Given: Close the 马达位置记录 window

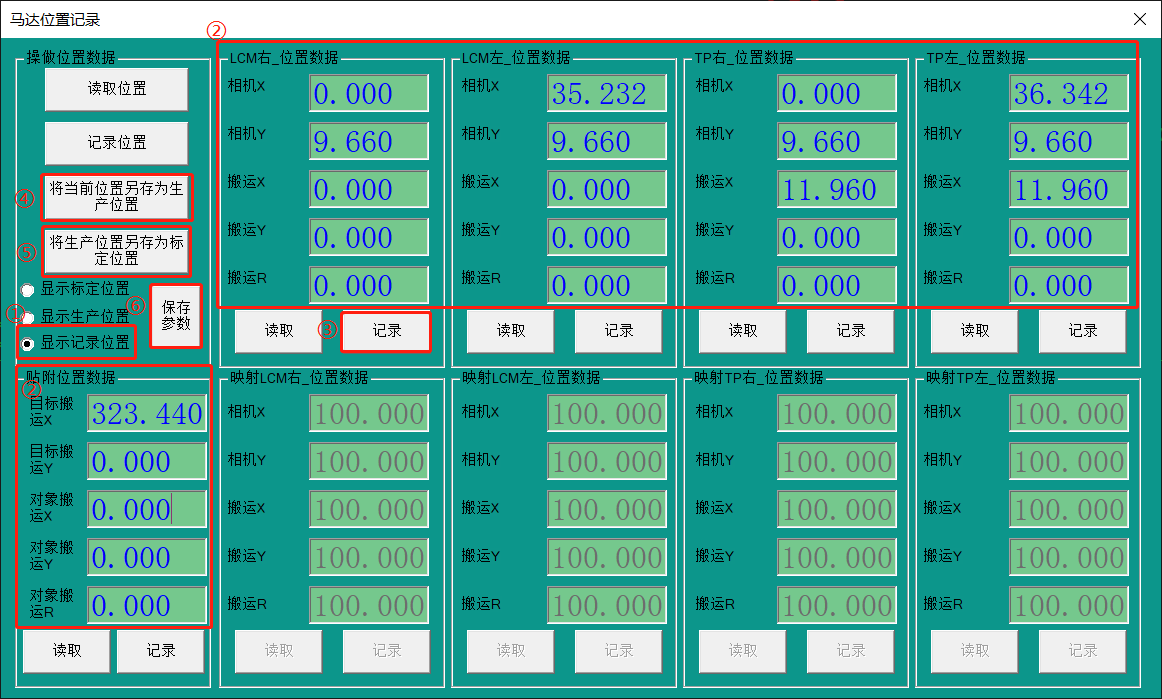Looking at the screenshot, I should click(1139, 19).
